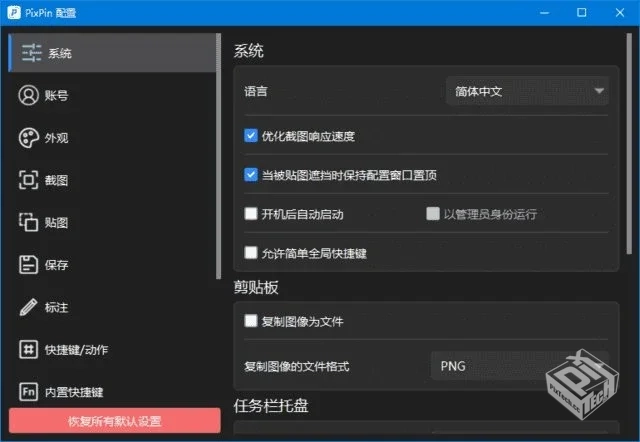
Task: Click the 贴图 pin copy icon
Action: [x=29, y=222]
